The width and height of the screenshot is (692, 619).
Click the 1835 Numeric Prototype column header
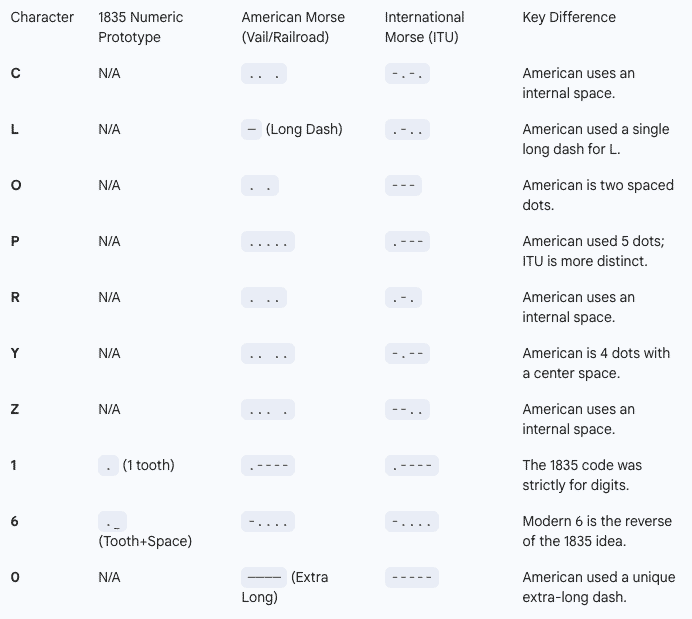tap(141, 27)
